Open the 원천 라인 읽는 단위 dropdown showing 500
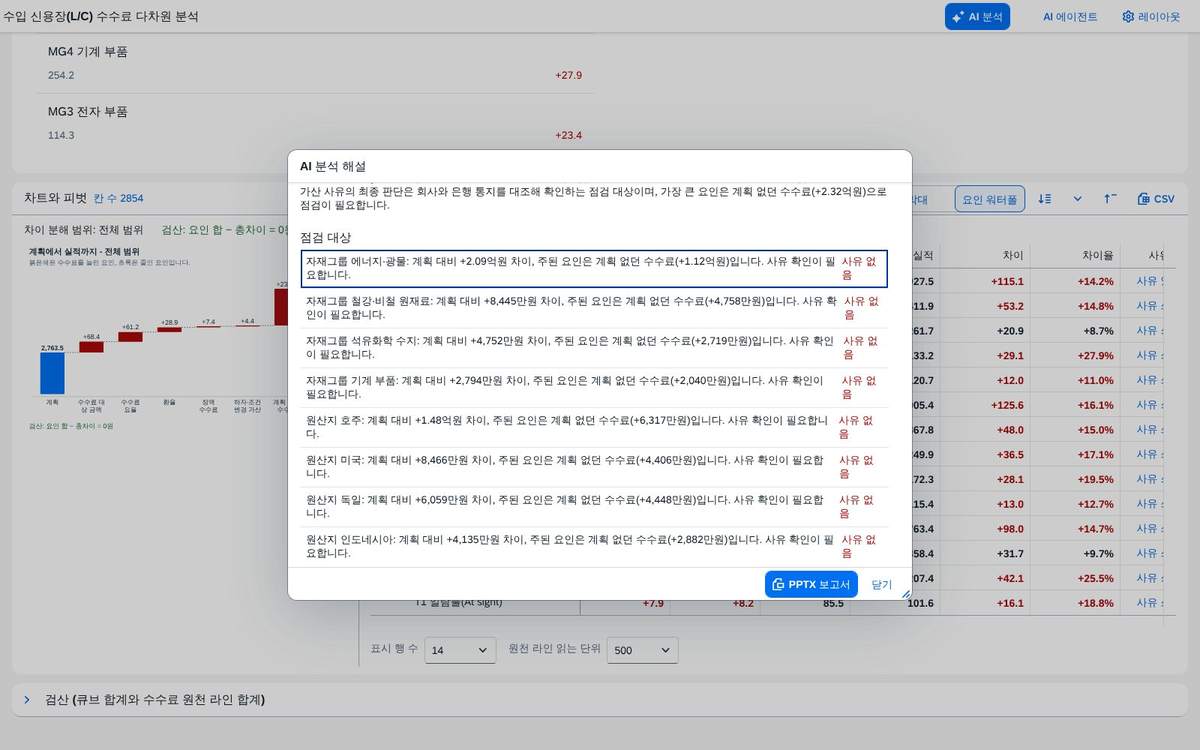 point(643,650)
